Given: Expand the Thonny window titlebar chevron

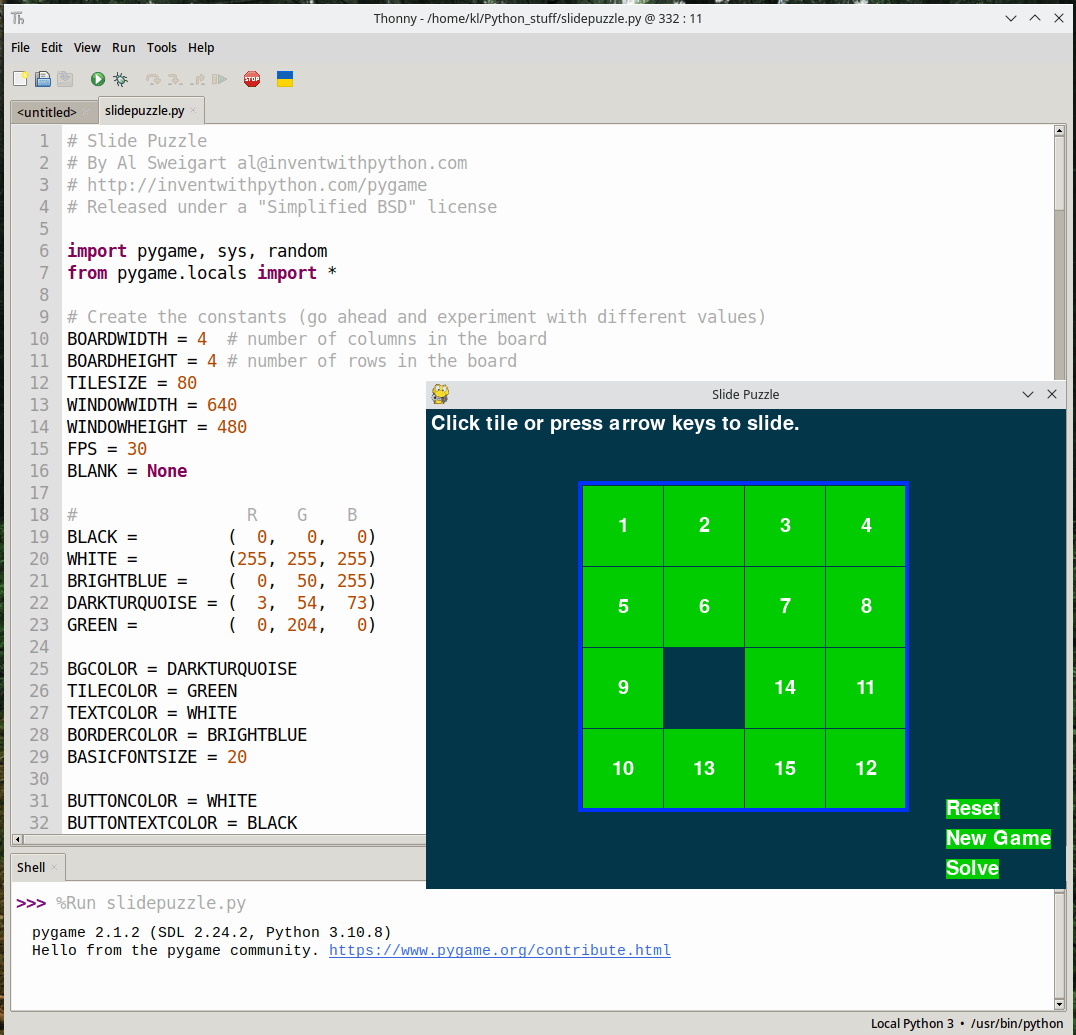Looking at the screenshot, I should point(1011,18).
